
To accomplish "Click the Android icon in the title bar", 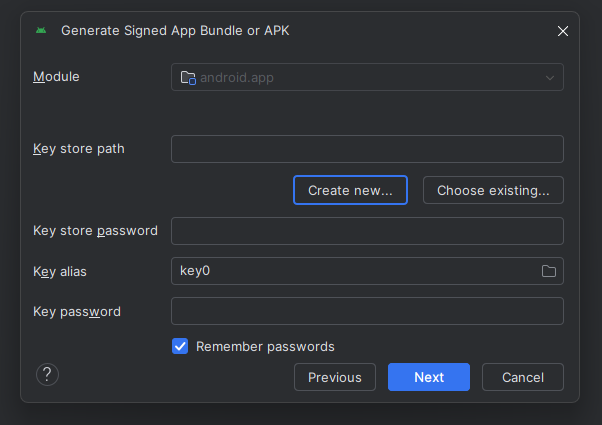I will click(x=41, y=30).
